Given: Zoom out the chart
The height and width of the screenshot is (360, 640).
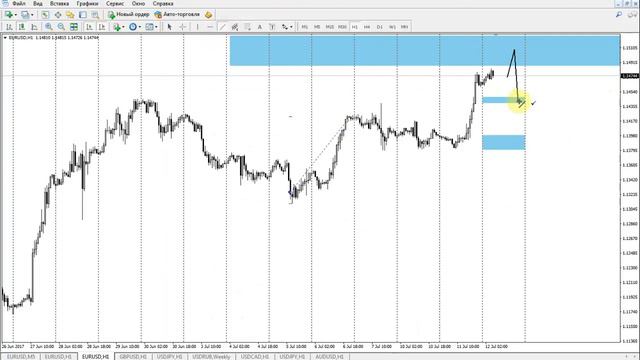Looking at the screenshot, I should coord(61,27).
